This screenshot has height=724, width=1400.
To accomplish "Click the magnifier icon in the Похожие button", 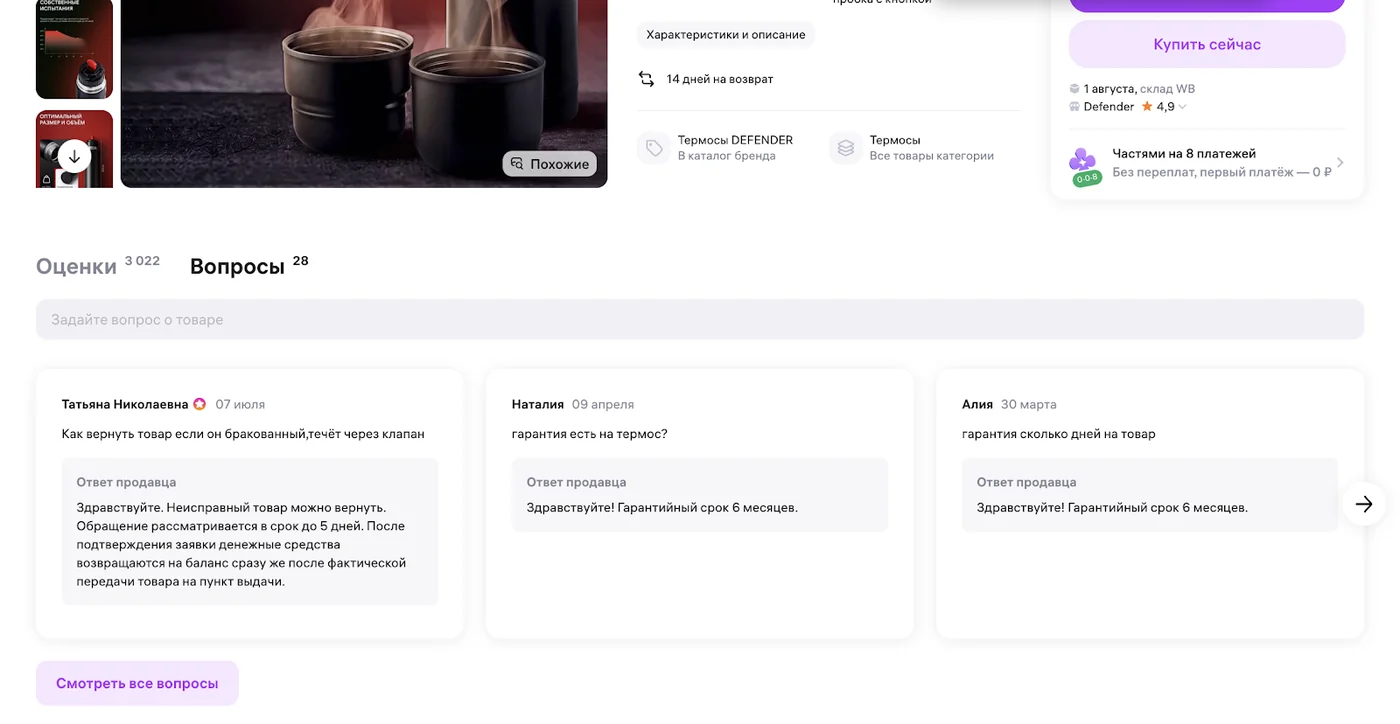I will tap(517, 164).
